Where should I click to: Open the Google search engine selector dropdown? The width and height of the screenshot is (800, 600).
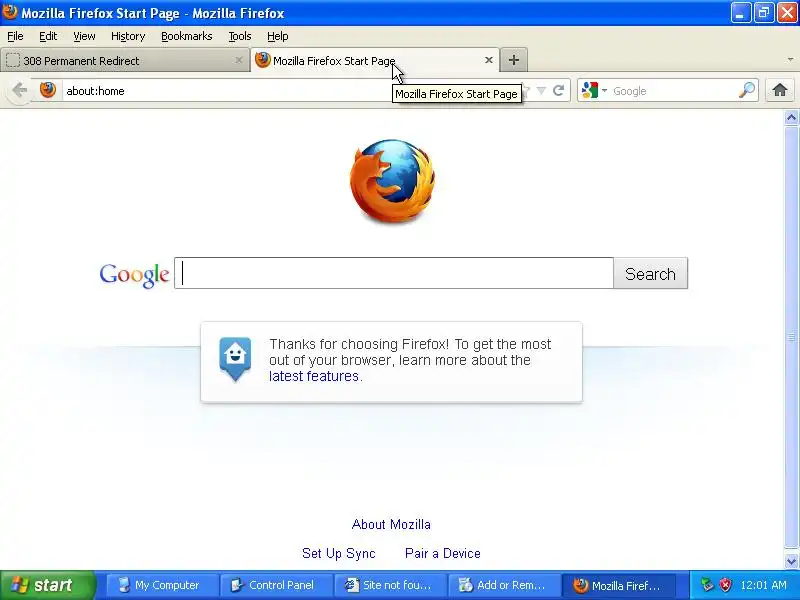pos(594,91)
